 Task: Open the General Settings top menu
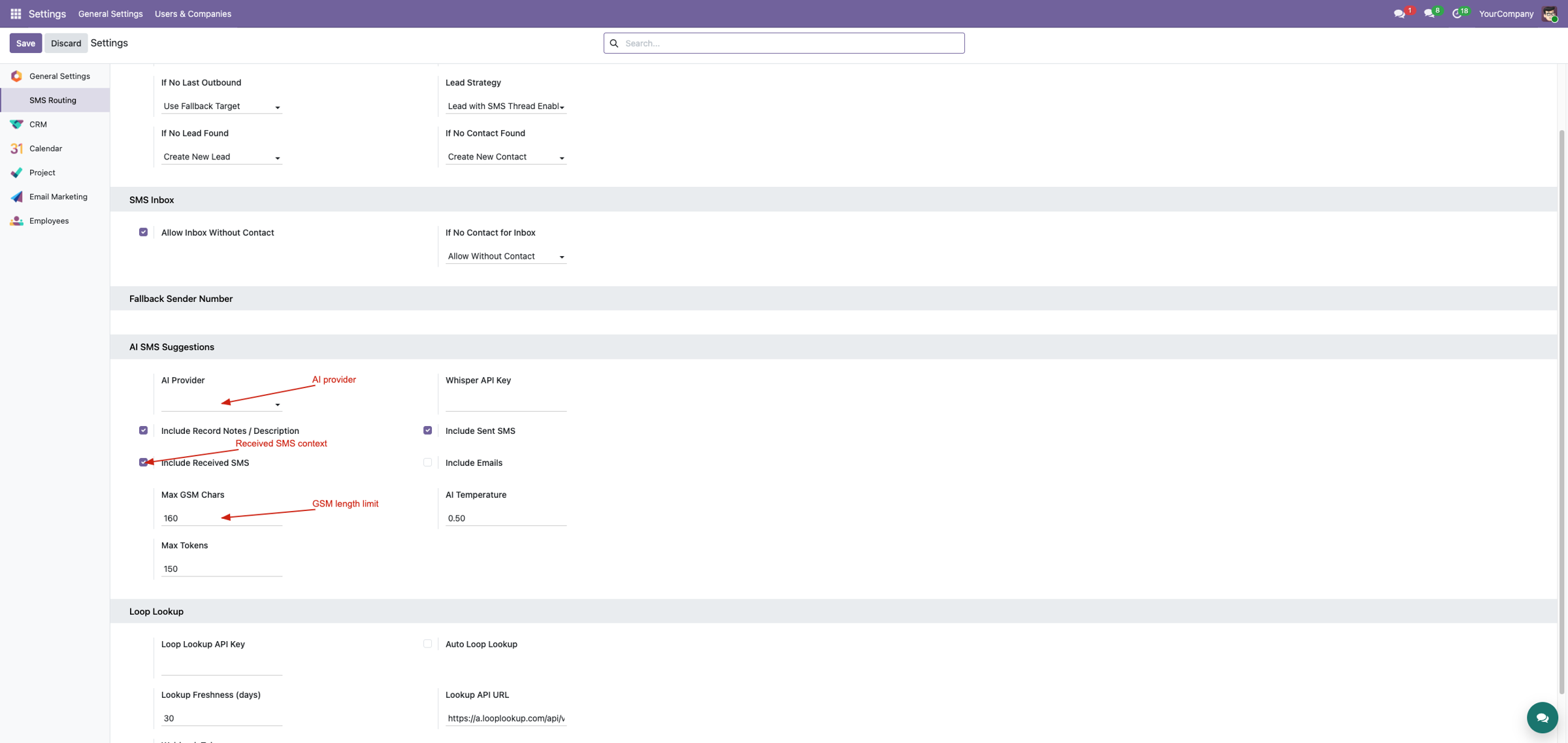click(x=110, y=14)
